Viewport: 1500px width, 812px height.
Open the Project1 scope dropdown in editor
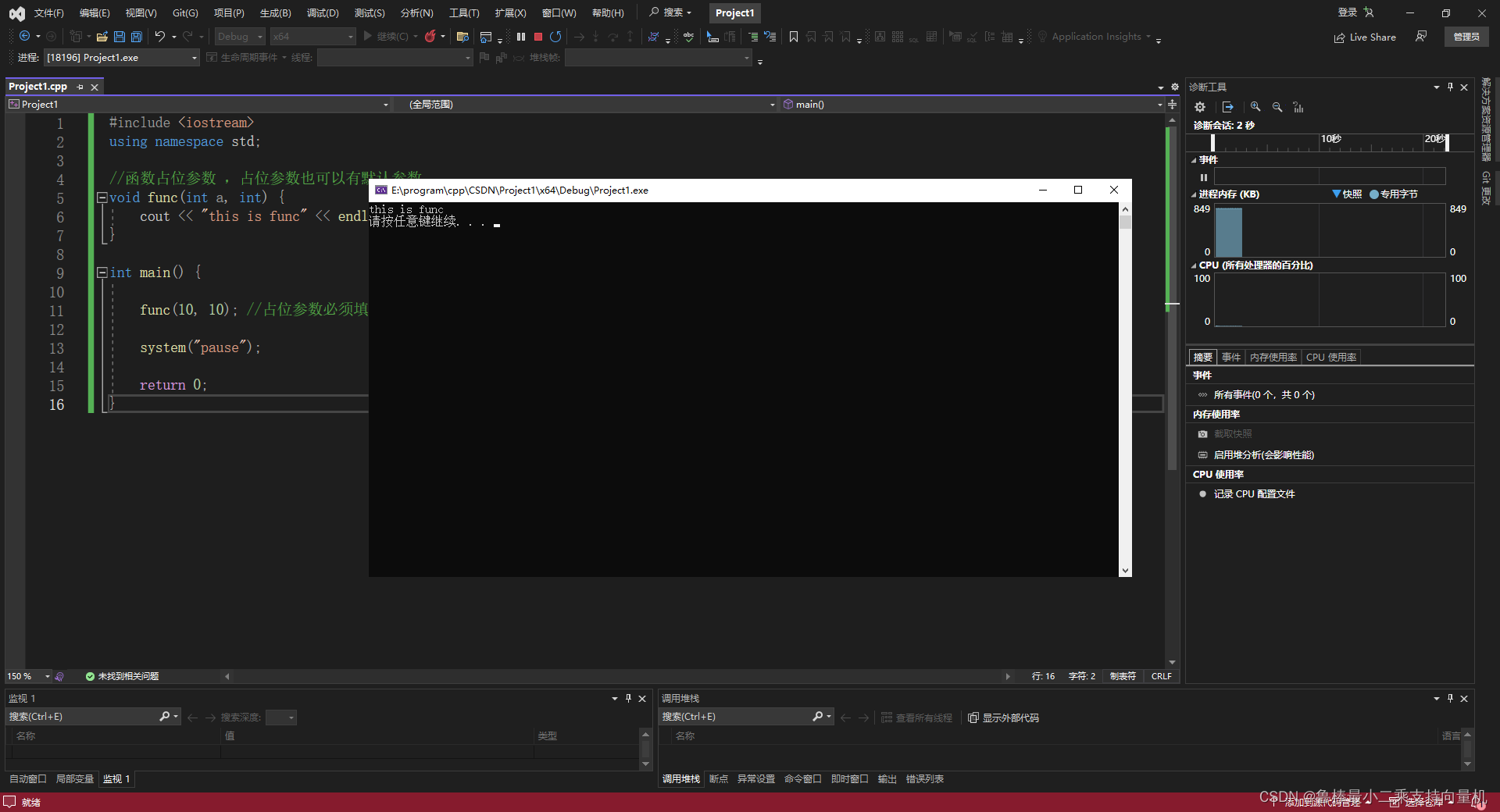click(x=198, y=104)
